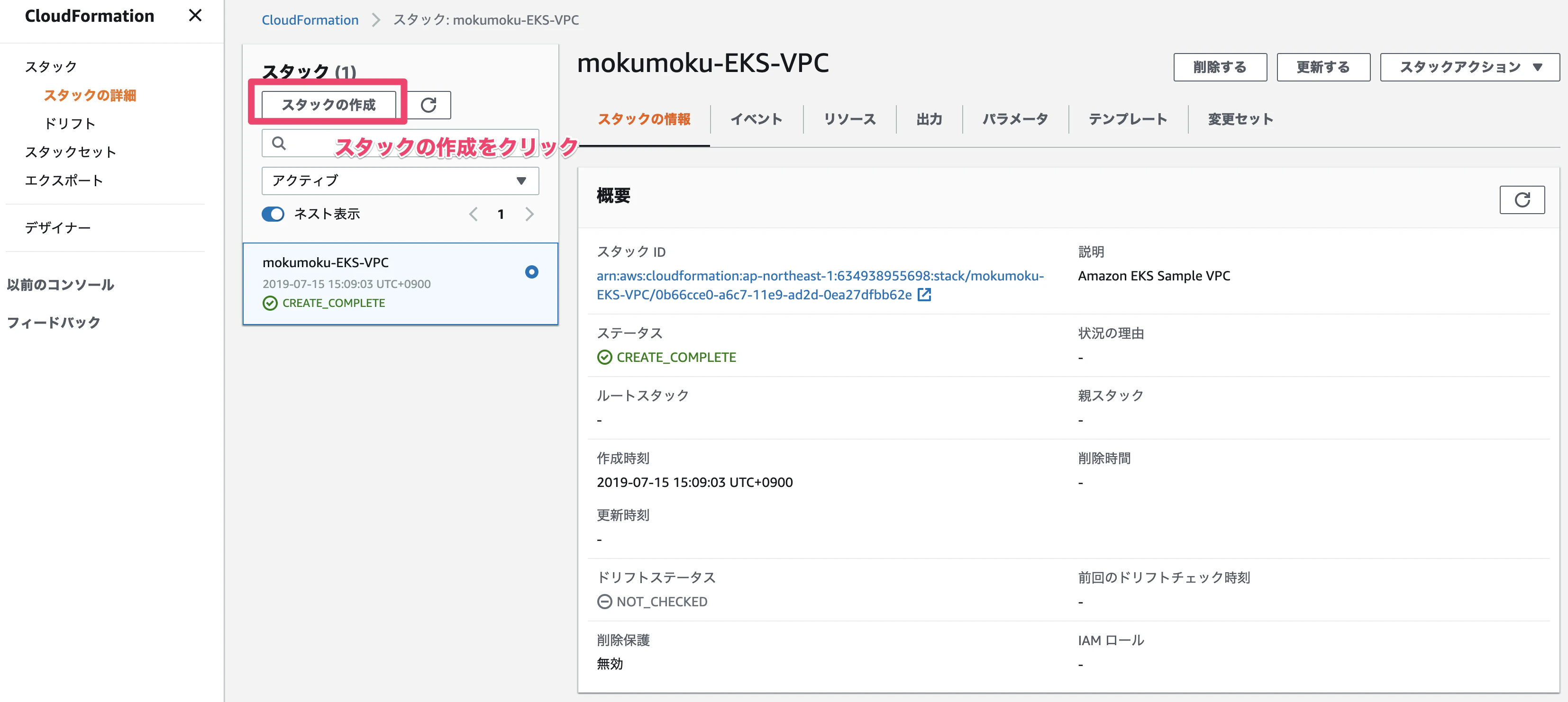Open the stack ARN link
Image resolution: width=1568 pixels, height=702 pixels.
click(x=820, y=285)
